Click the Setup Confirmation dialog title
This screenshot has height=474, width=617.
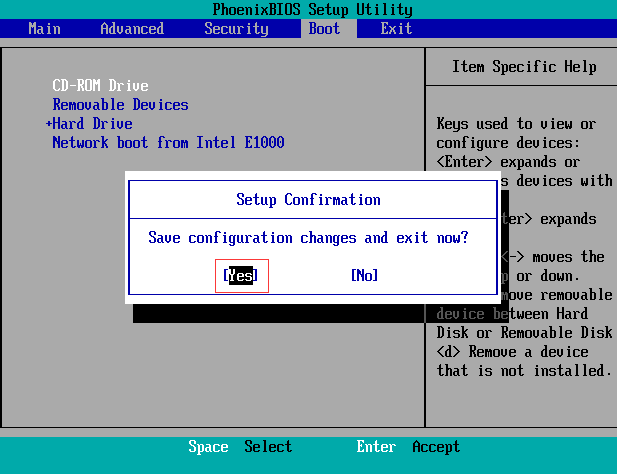click(x=308, y=199)
